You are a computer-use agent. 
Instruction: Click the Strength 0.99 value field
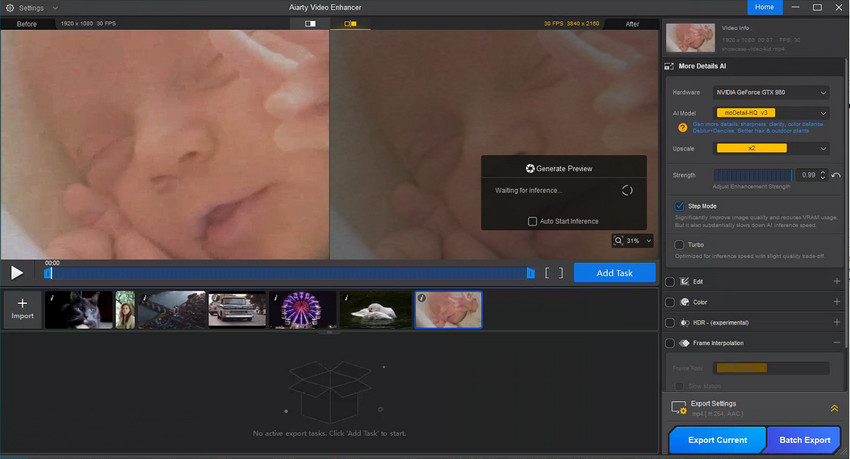pos(808,175)
